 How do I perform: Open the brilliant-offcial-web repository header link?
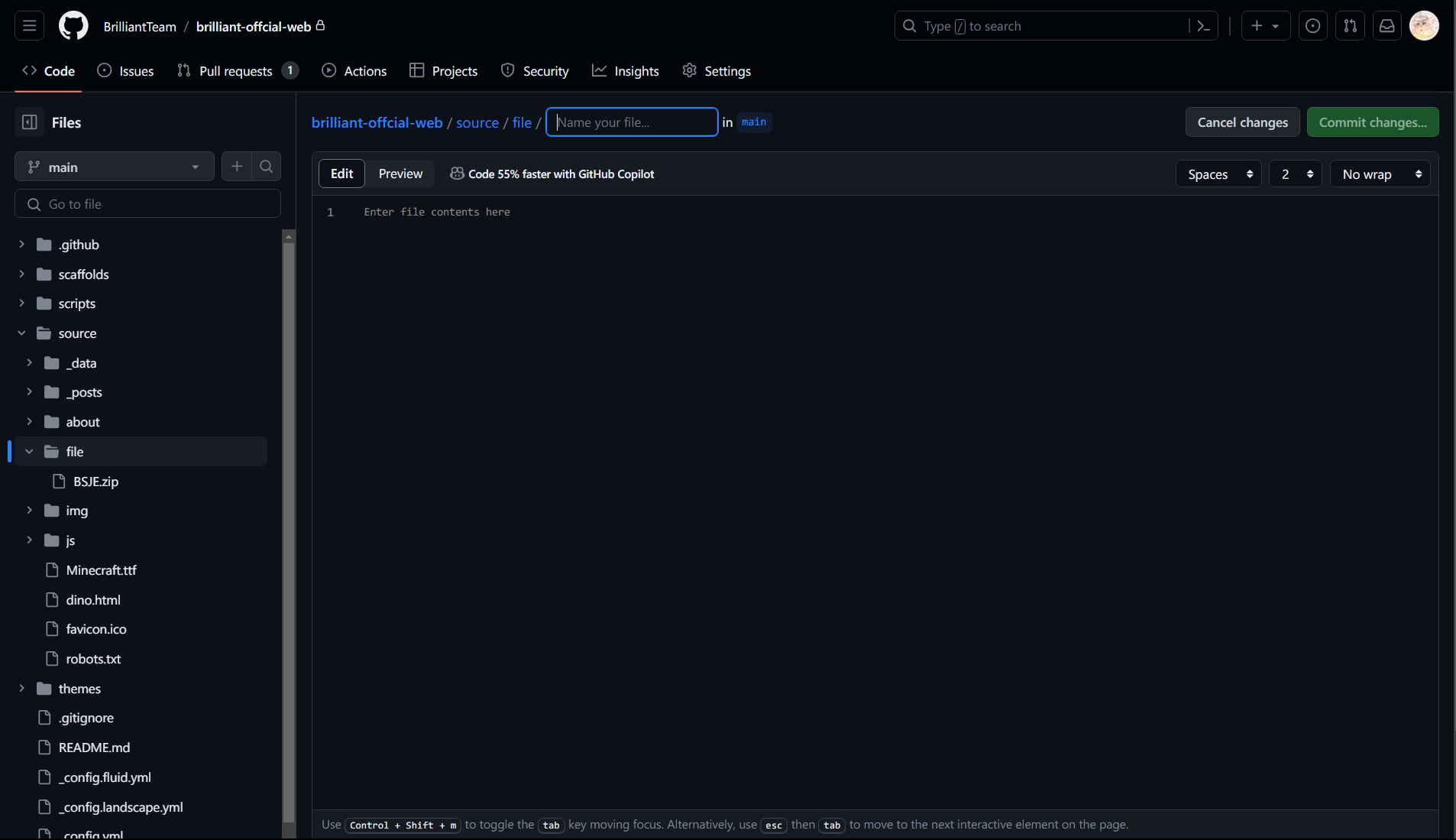pyautogui.click(x=254, y=27)
